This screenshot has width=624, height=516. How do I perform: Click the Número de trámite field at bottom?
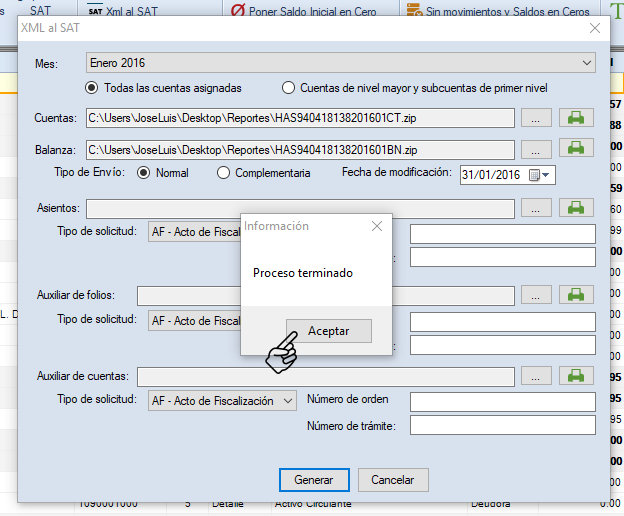pos(502,426)
